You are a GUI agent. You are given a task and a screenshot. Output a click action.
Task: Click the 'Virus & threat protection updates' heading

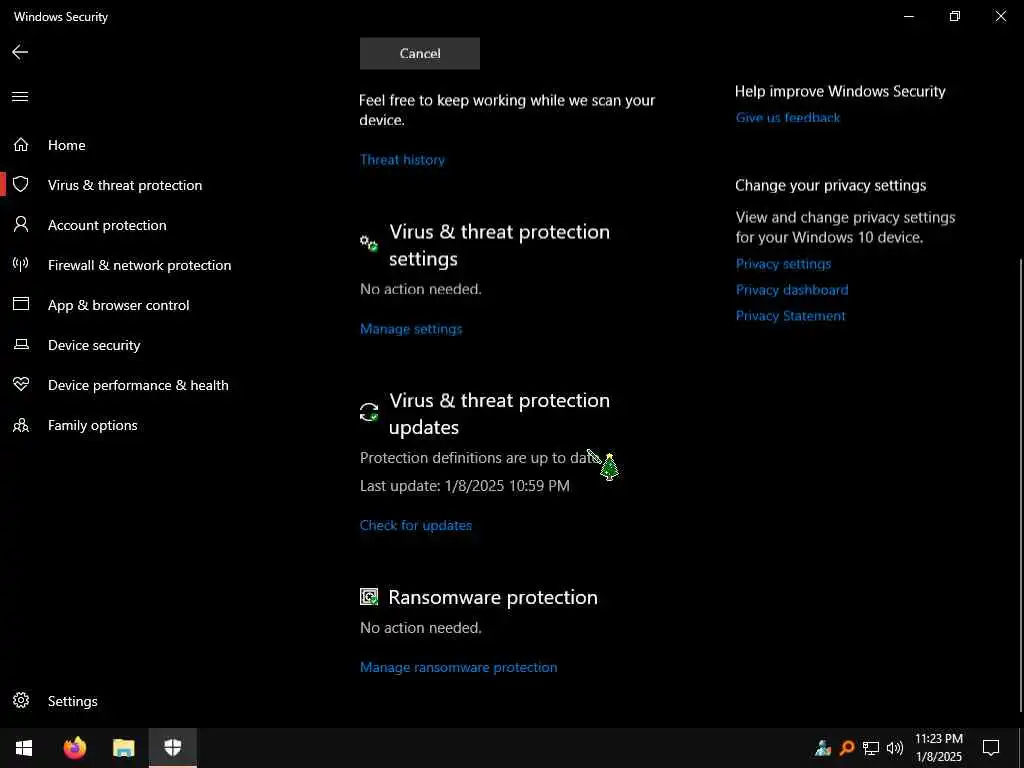click(x=500, y=413)
